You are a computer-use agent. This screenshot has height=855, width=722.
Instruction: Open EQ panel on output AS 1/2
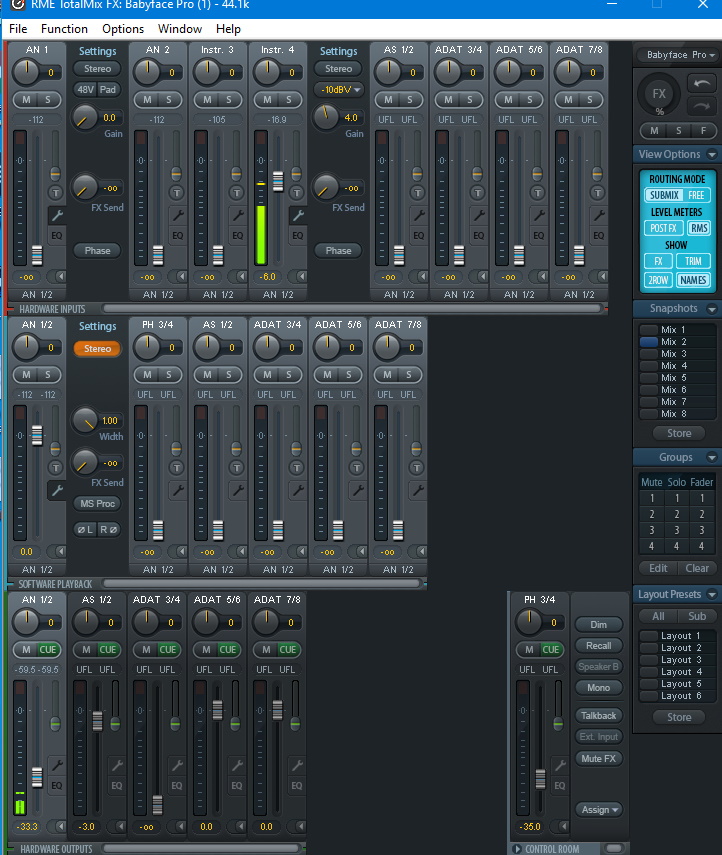point(117,786)
